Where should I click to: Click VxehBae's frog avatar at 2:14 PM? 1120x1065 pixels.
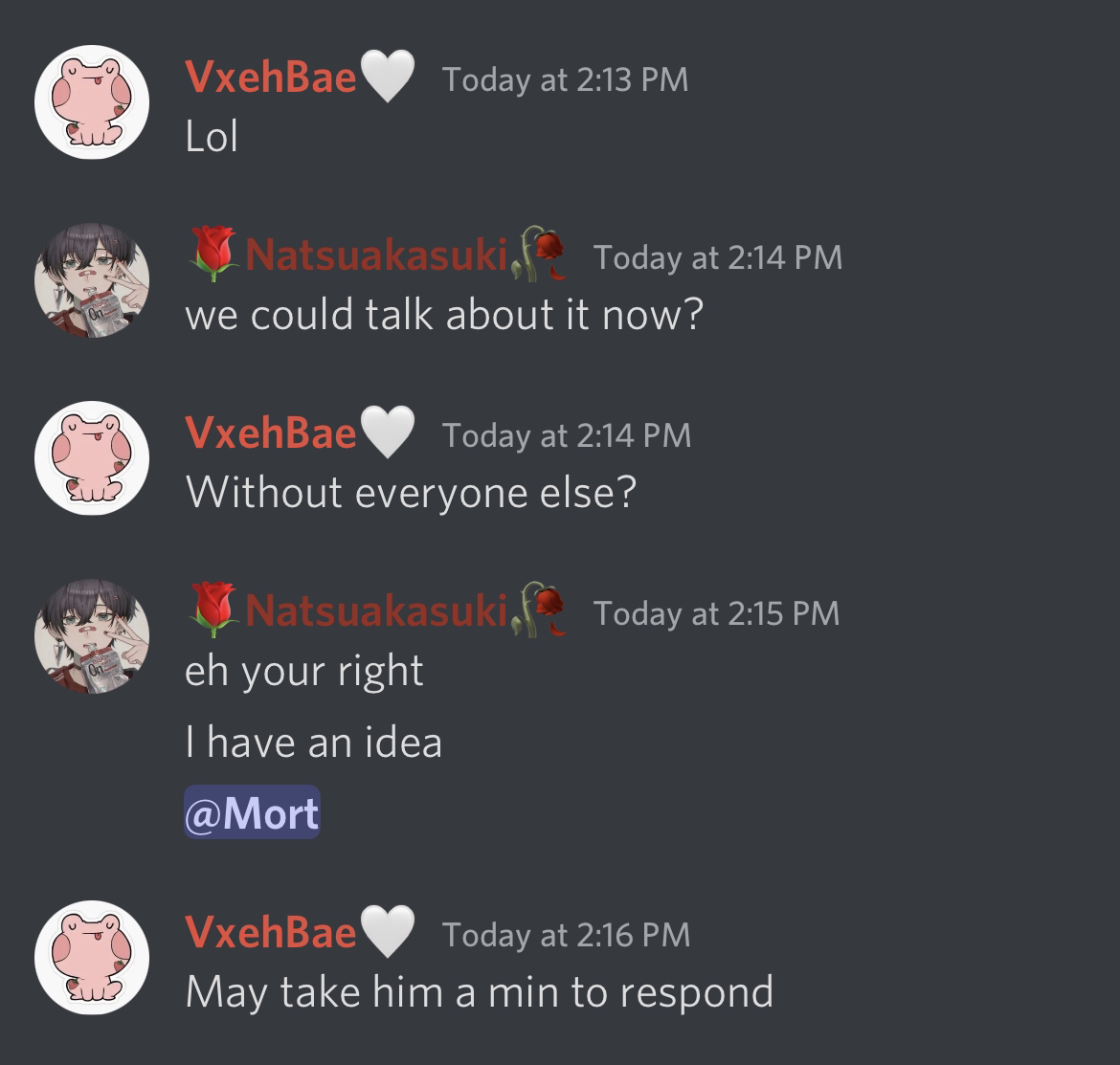tap(92, 458)
